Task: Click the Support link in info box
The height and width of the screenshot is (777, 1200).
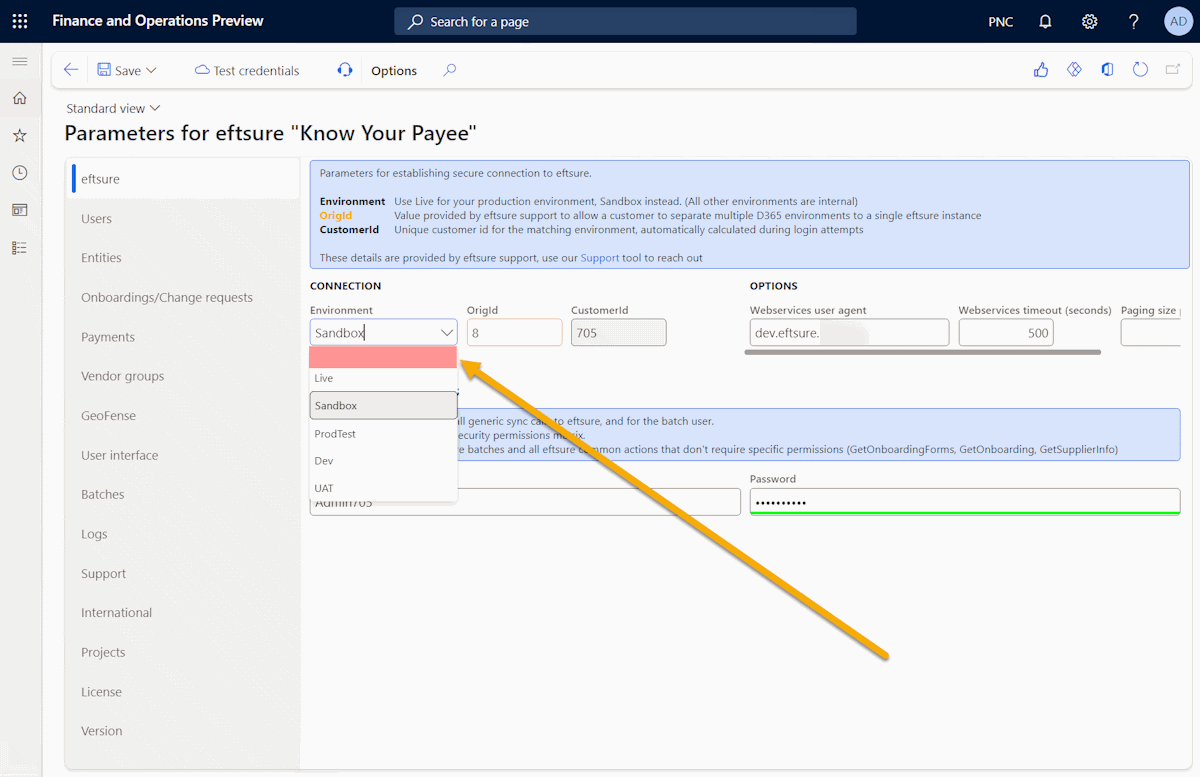Action: pyautogui.click(x=600, y=258)
